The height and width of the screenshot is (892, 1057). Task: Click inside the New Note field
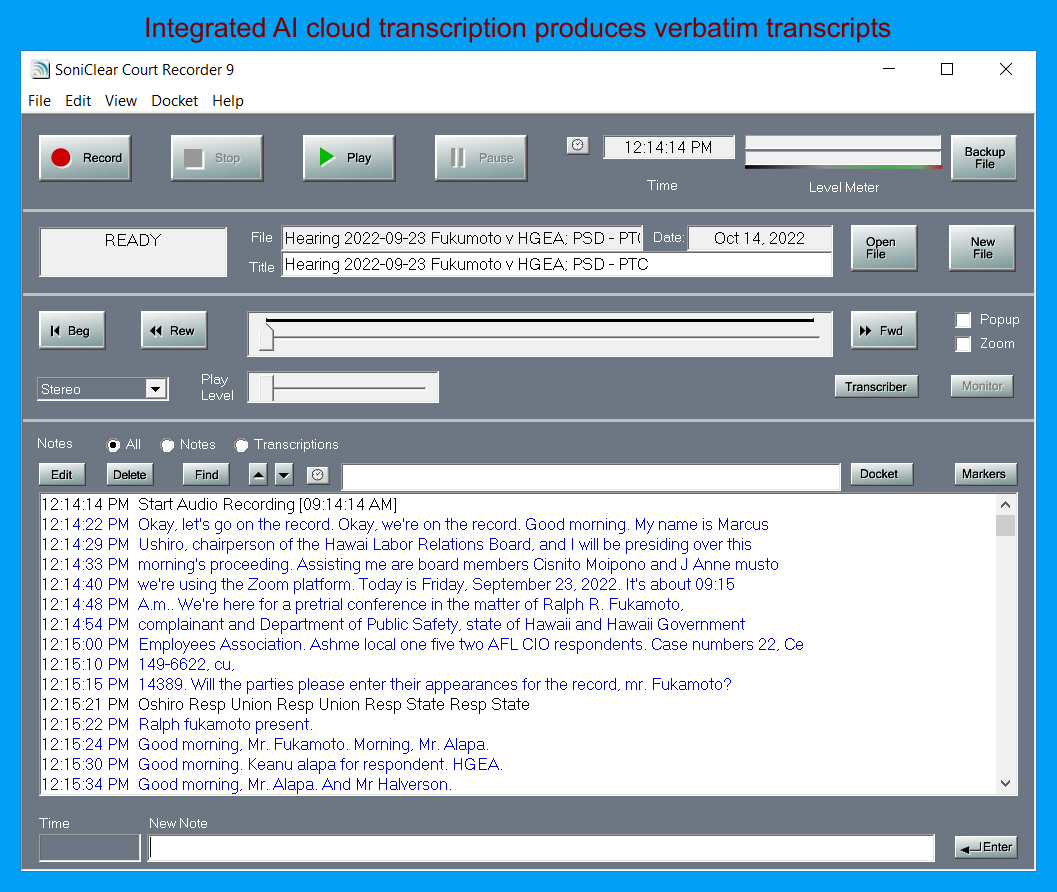540,847
